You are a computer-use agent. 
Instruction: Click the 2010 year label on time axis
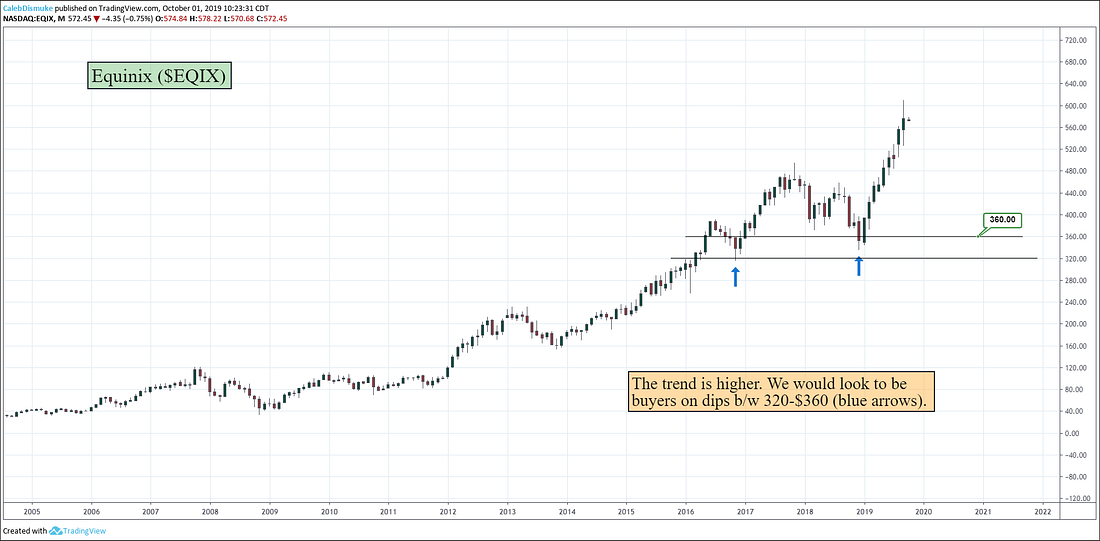pyautogui.click(x=329, y=513)
